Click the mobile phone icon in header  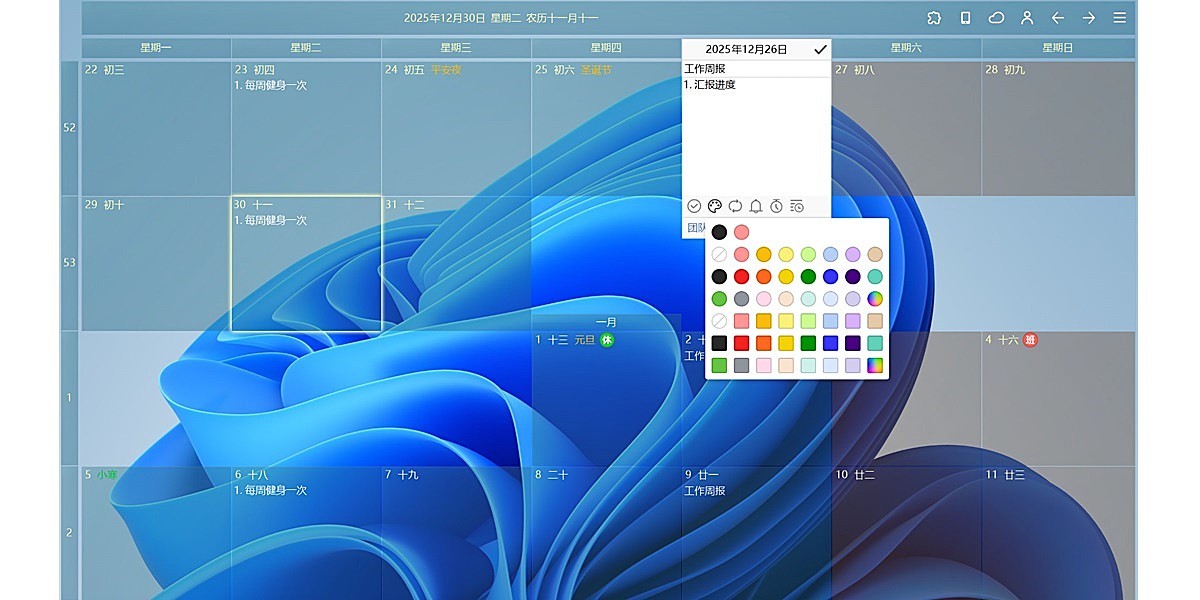965,18
